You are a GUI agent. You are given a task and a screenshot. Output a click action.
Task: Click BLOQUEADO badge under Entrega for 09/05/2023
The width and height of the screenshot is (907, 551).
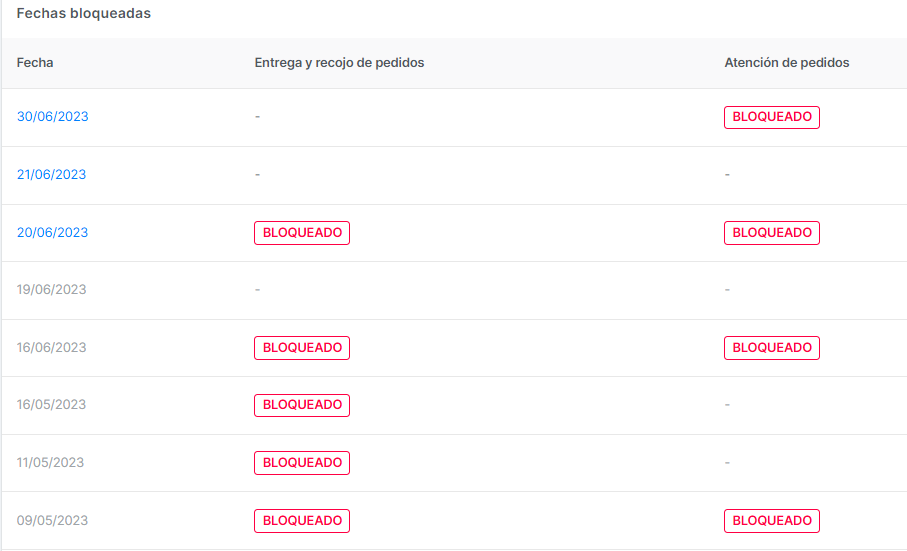tap(302, 521)
